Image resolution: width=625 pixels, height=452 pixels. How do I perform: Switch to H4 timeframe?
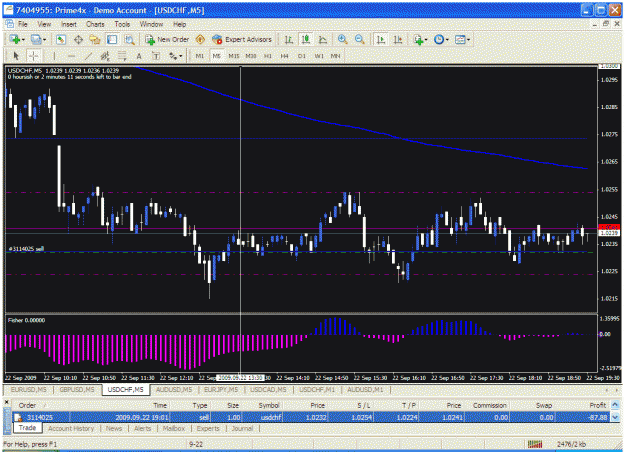[285, 56]
